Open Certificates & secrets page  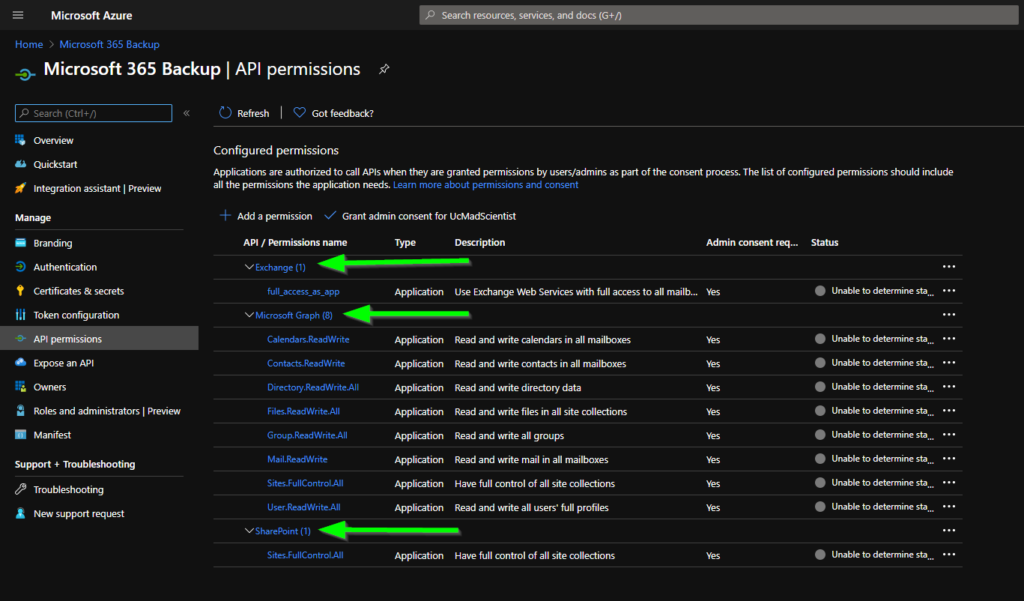78,291
